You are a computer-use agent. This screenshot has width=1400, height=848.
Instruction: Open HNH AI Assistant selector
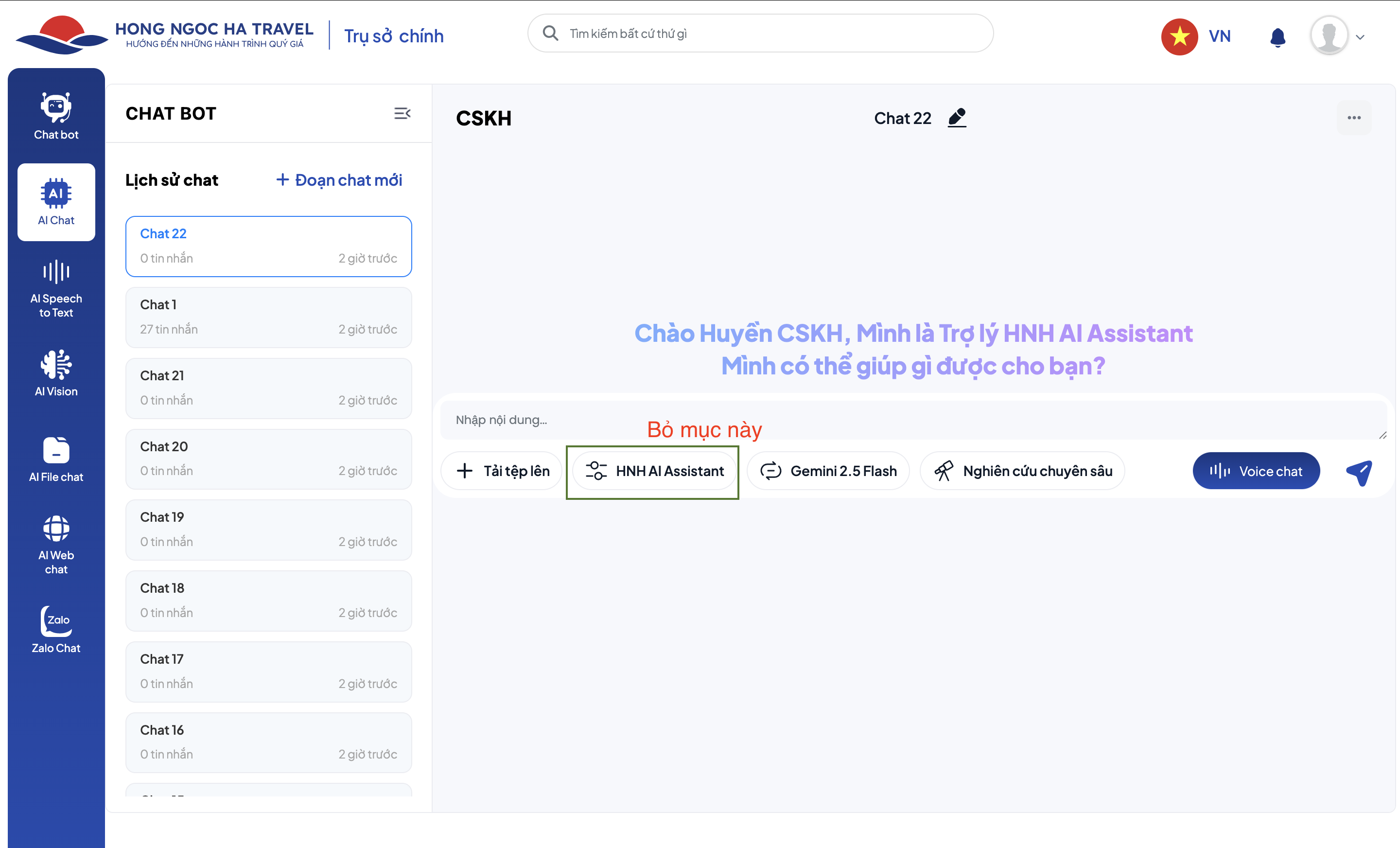654,471
